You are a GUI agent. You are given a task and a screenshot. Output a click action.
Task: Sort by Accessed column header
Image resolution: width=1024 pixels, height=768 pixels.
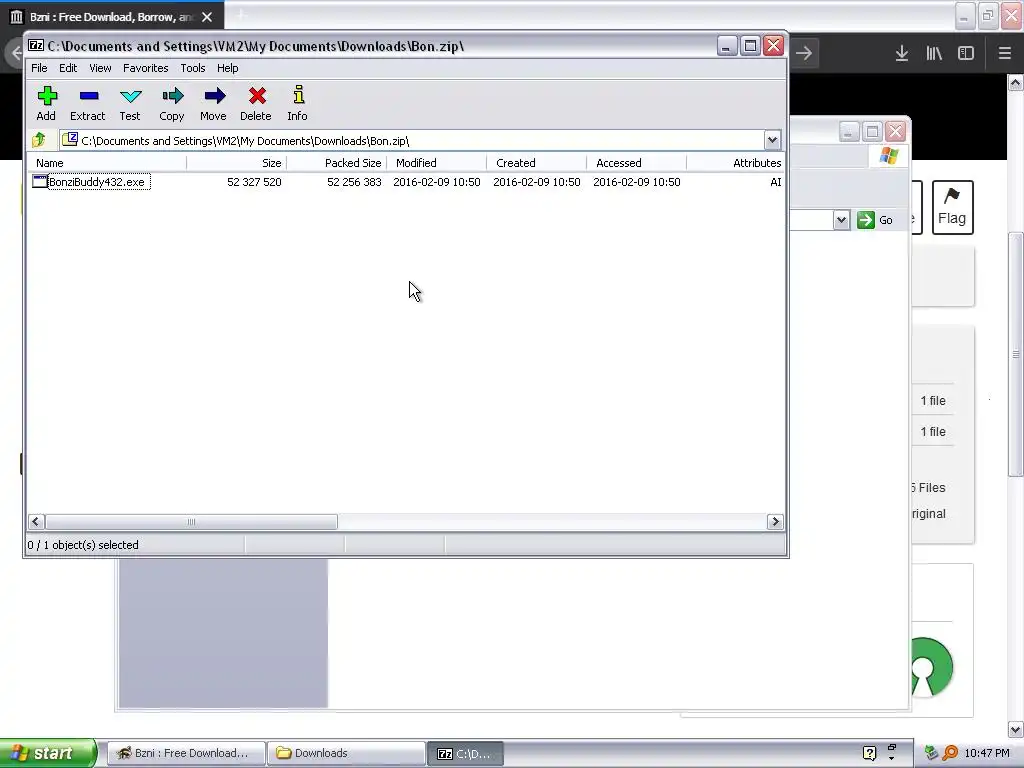click(636, 163)
